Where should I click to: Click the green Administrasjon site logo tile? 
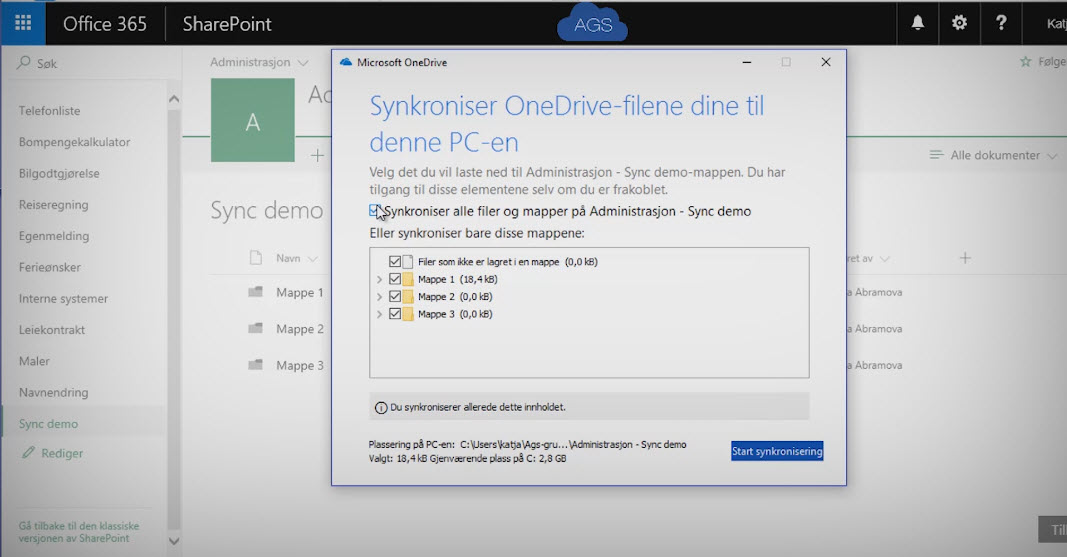click(253, 123)
